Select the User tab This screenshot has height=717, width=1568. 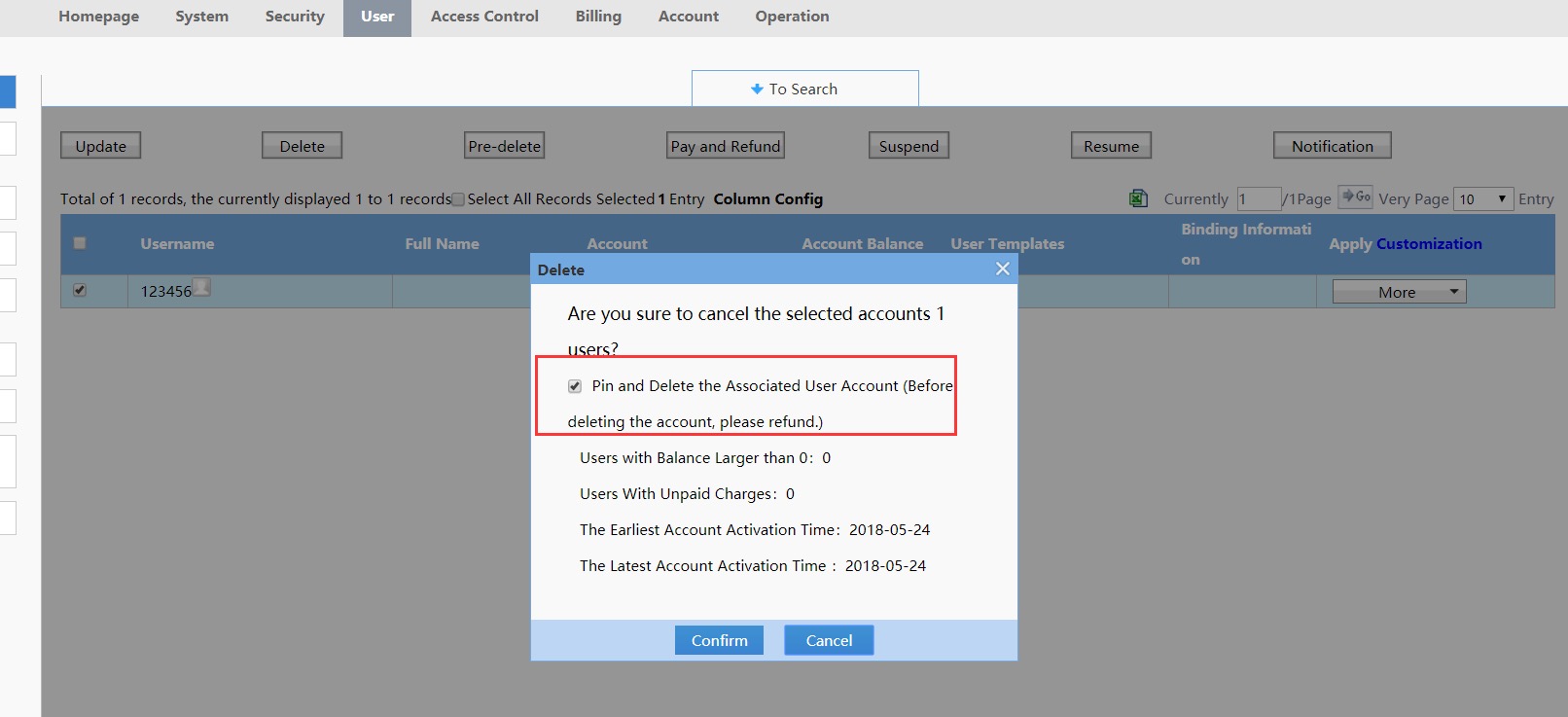click(x=377, y=18)
